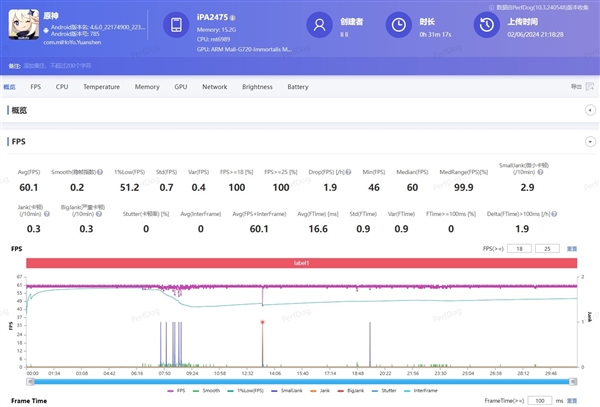This screenshot has height=407, width=600.
Task: Click the creator user profile icon
Action: (x=319, y=25)
